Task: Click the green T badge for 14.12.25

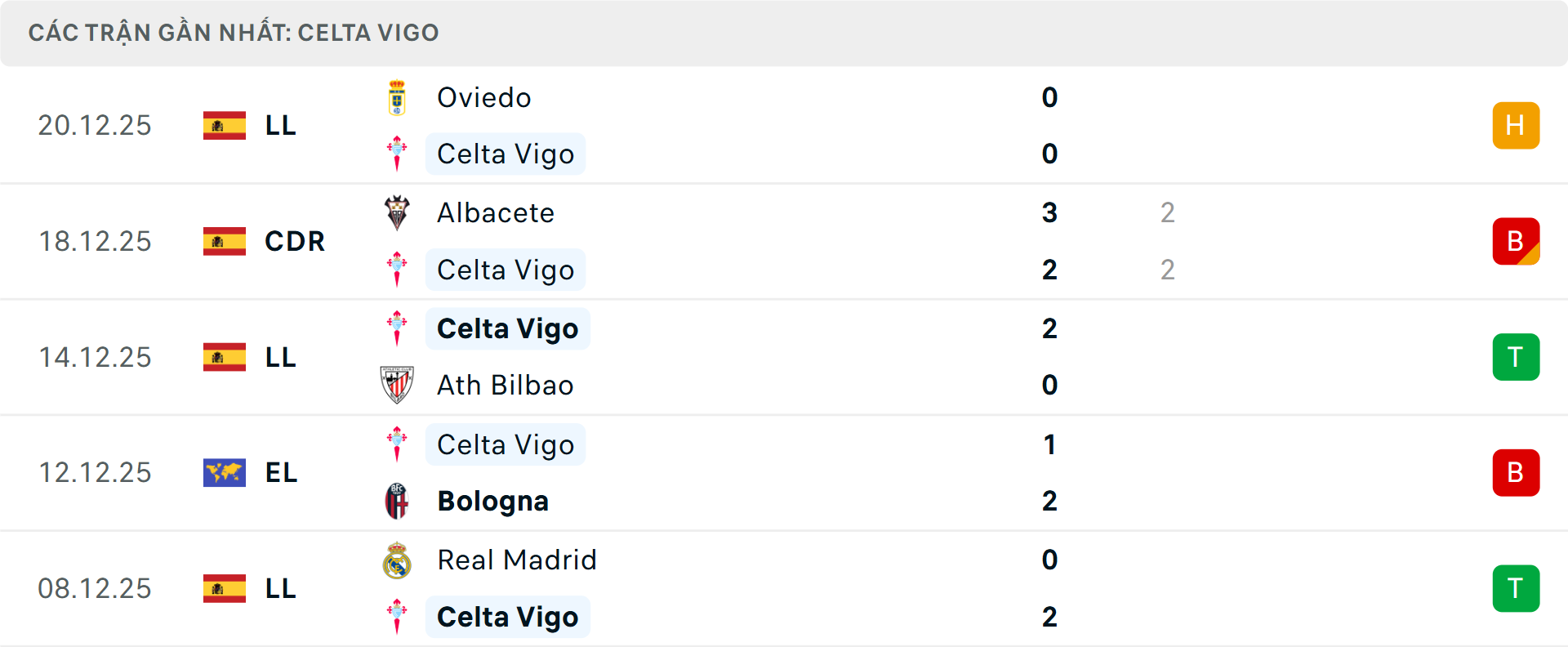Action: 1516,357
